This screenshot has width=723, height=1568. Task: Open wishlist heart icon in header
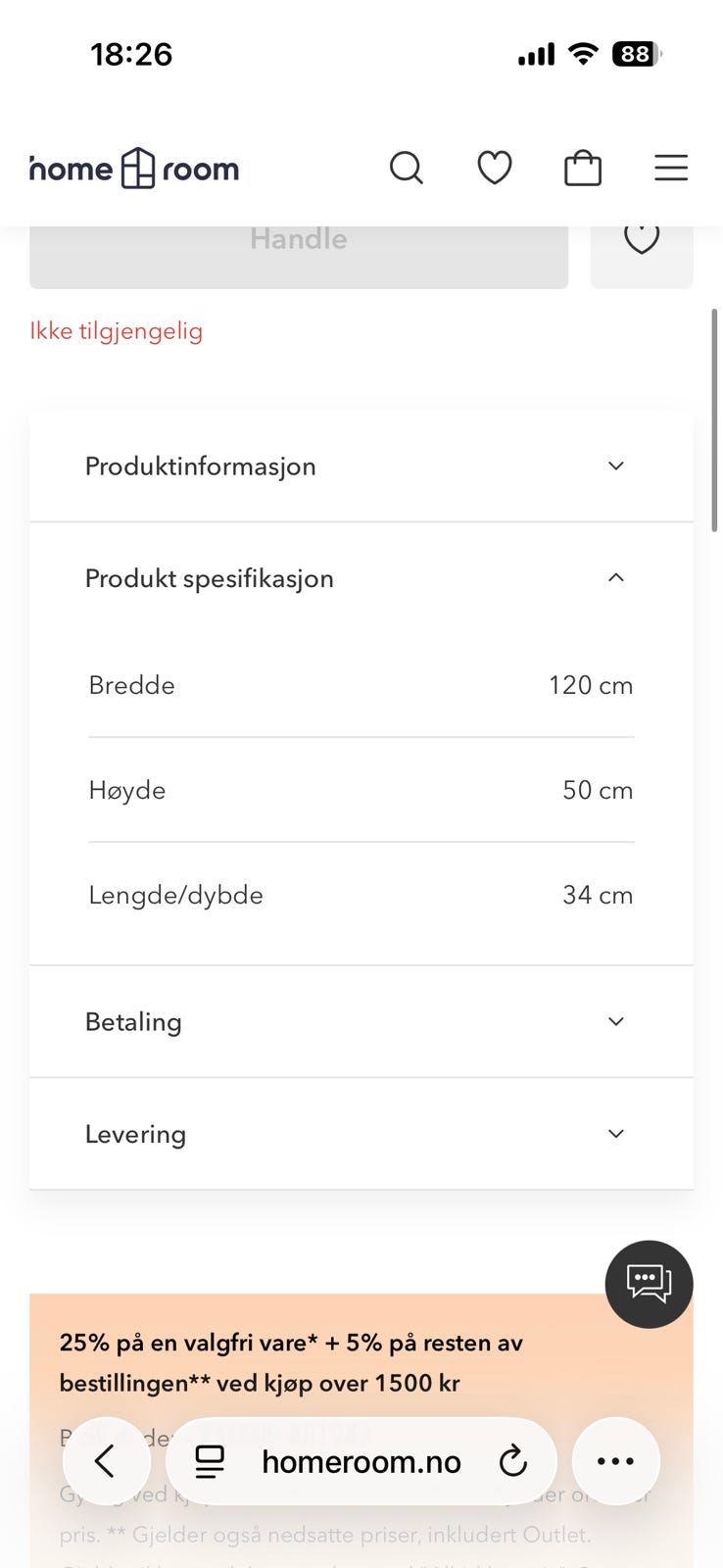click(494, 169)
